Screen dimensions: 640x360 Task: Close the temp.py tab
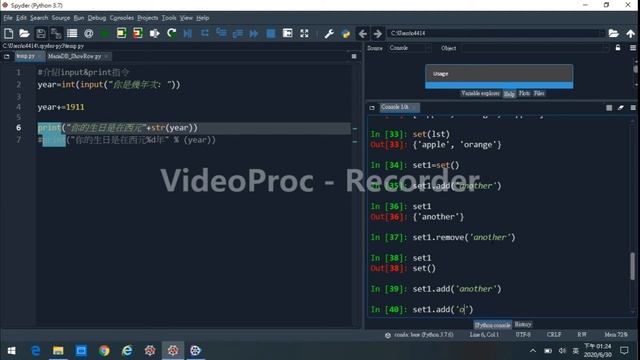[x=40, y=56]
